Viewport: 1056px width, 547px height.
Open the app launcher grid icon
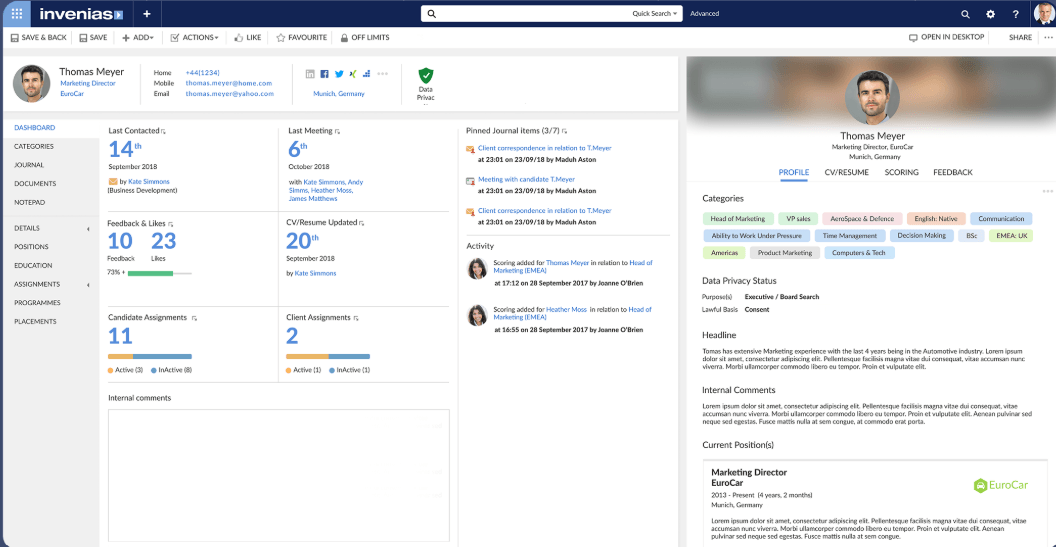(x=16, y=13)
